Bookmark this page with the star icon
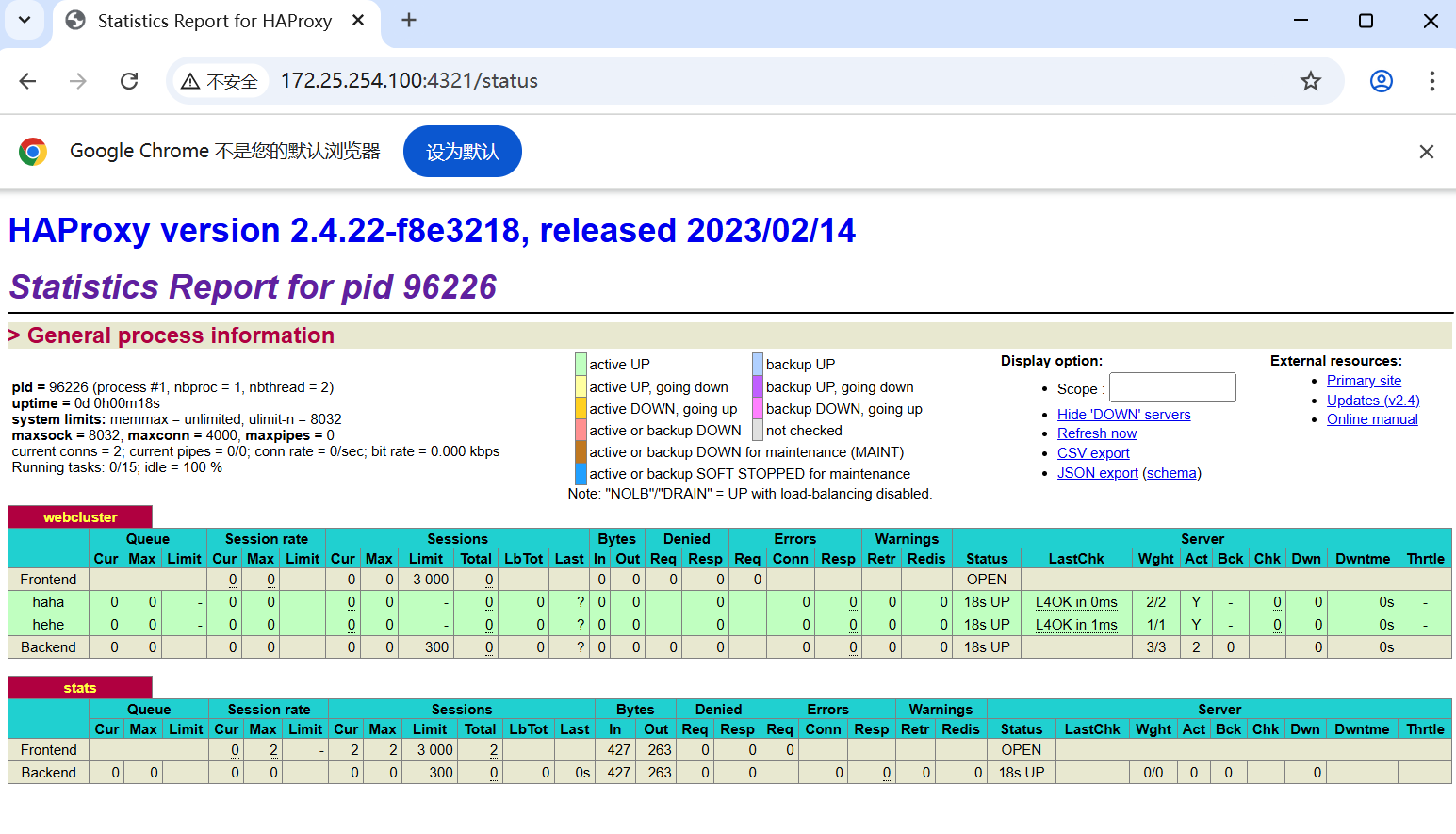This screenshot has height=834, width=1456. [x=1311, y=81]
